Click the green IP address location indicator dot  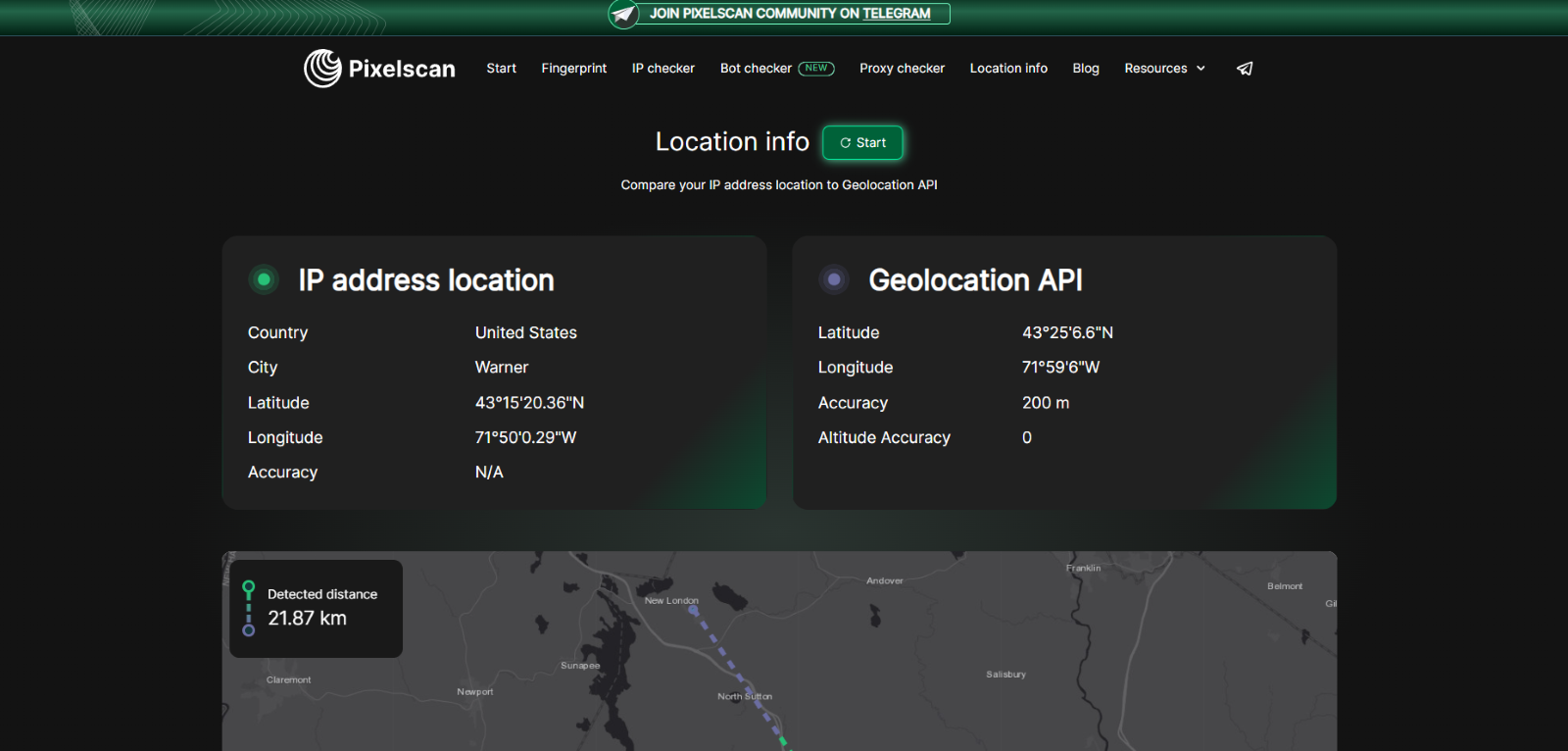click(264, 279)
